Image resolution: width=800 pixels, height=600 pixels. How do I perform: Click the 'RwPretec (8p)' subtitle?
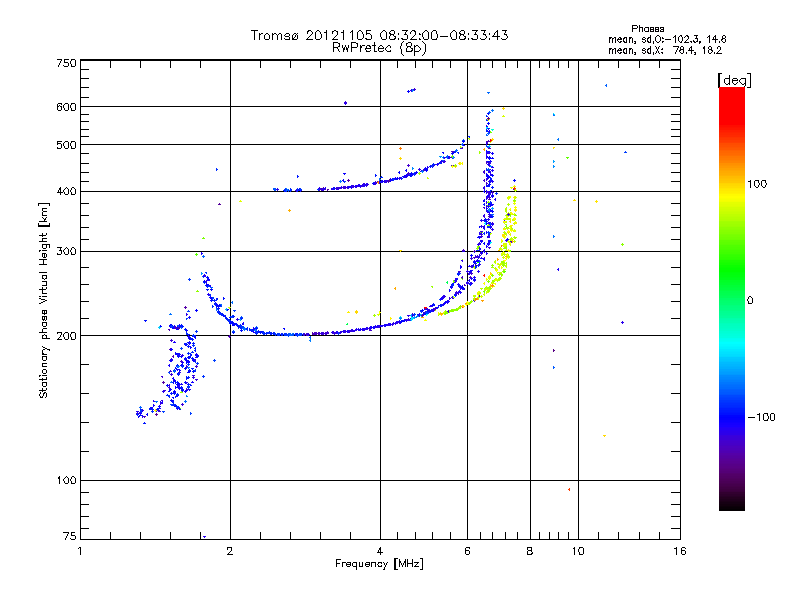point(379,48)
